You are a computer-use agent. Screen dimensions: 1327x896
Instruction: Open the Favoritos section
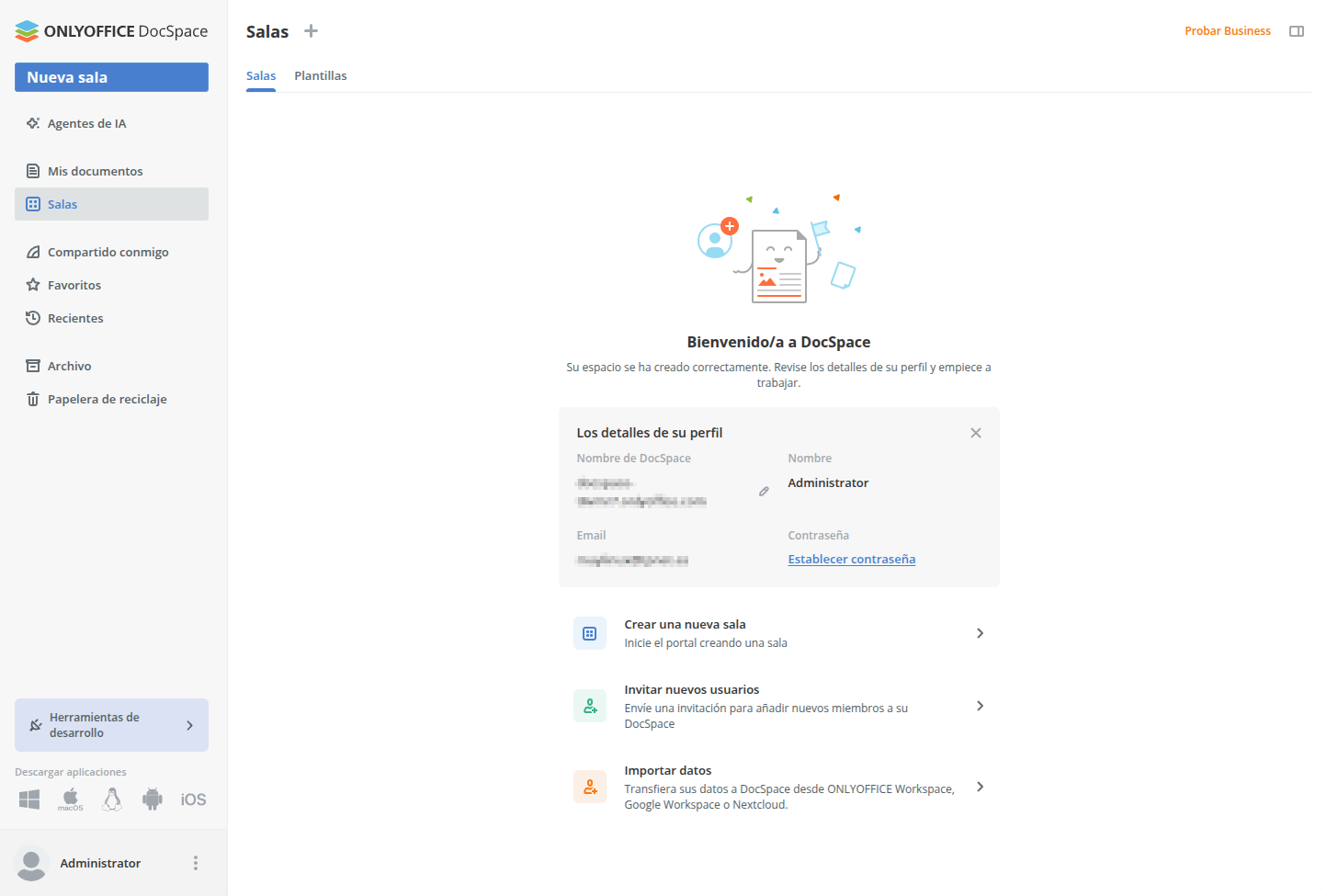coord(111,285)
